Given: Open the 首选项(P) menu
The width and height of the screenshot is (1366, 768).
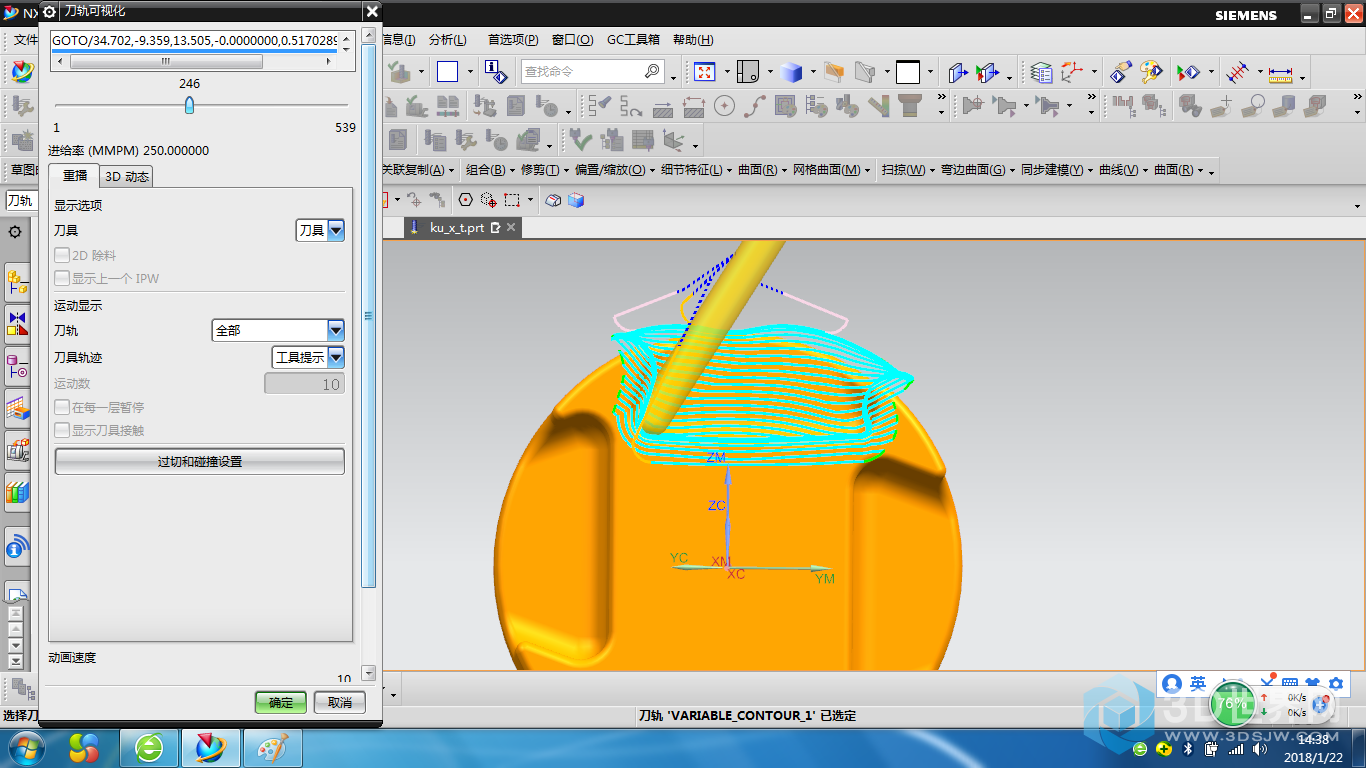Looking at the screenshot, I should [513, 40].
